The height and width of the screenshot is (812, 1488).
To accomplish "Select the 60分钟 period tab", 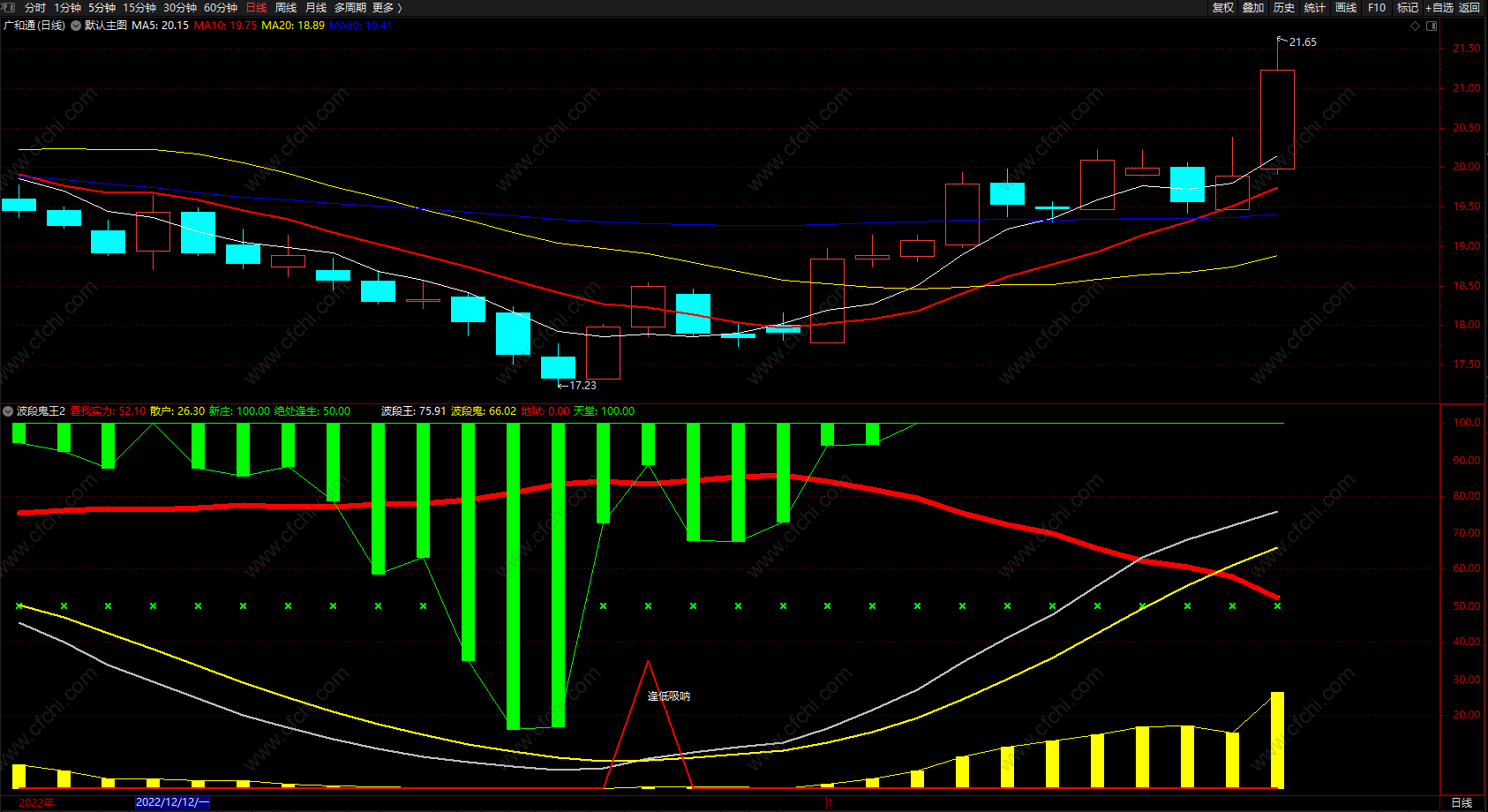I will point(221,7).
